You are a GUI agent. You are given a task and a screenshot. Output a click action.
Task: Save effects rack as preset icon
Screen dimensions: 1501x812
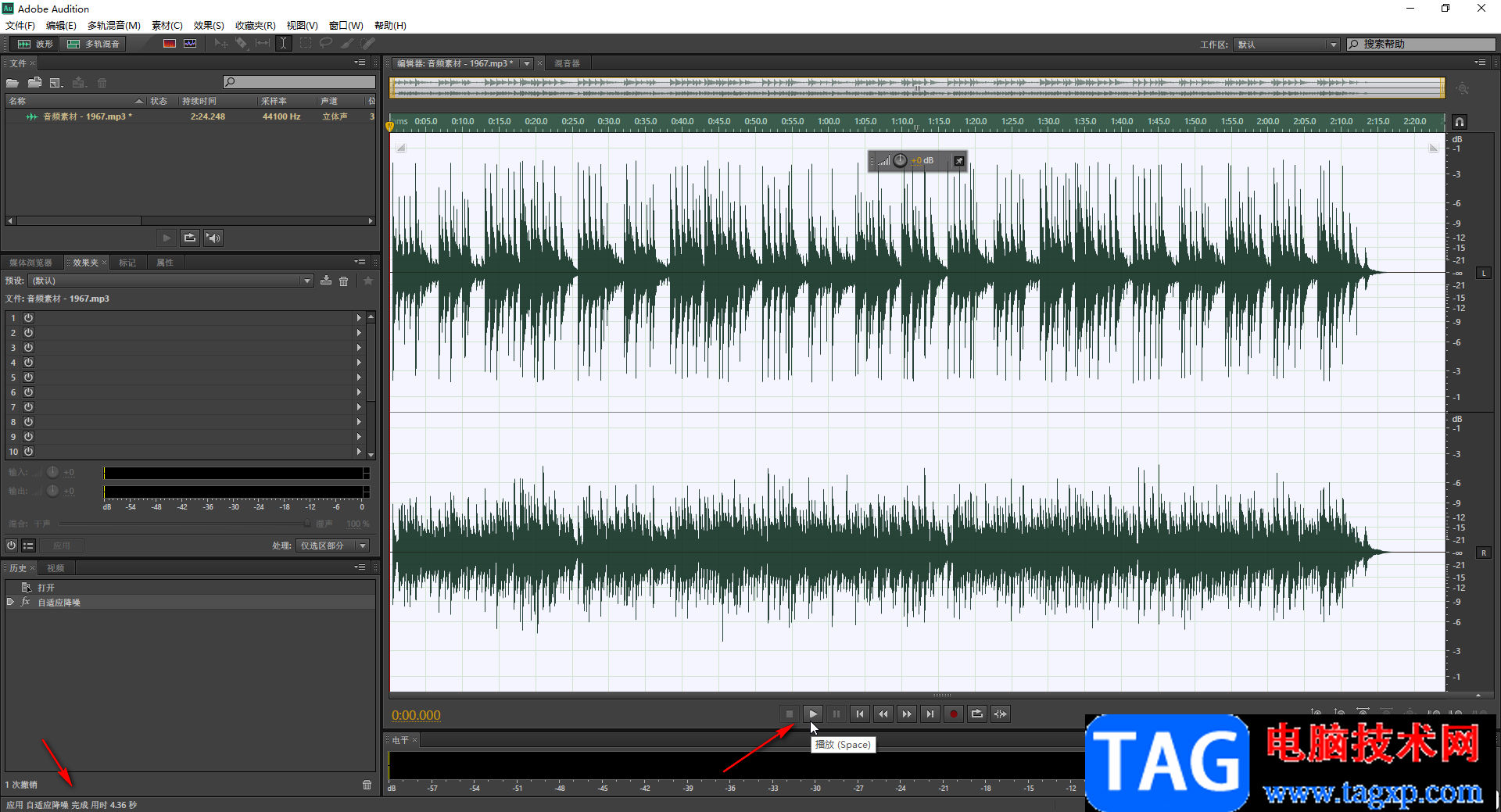(326, 281)
